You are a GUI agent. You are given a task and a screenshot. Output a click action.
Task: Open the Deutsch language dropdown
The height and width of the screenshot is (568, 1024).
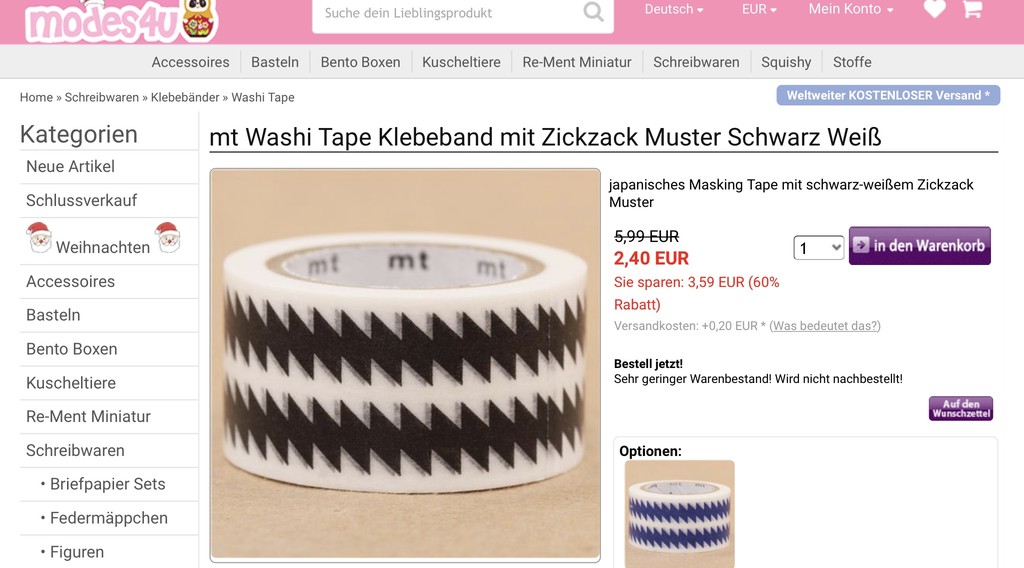tap(674, 10)
